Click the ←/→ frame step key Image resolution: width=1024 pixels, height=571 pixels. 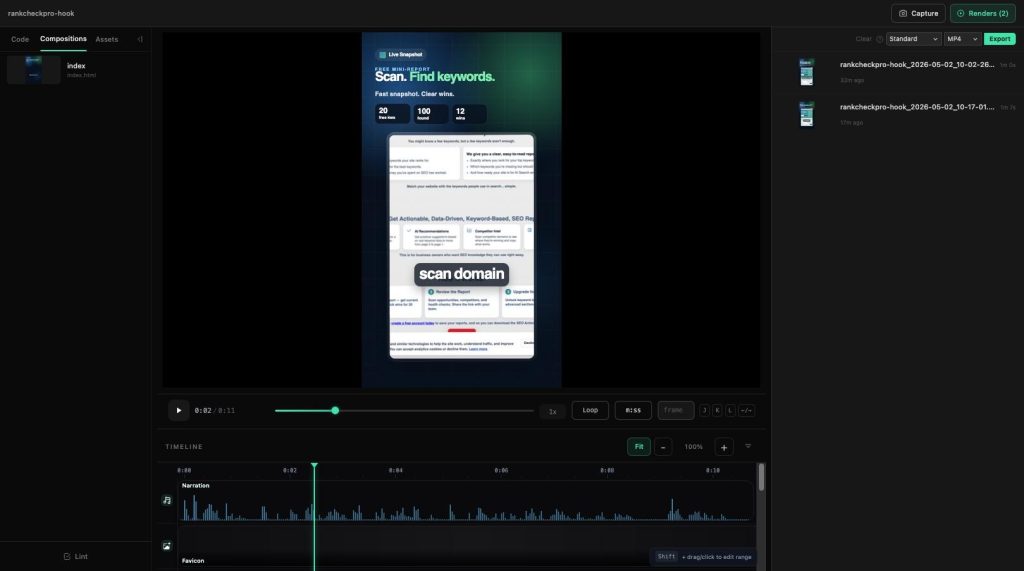[x=746, y=410]
